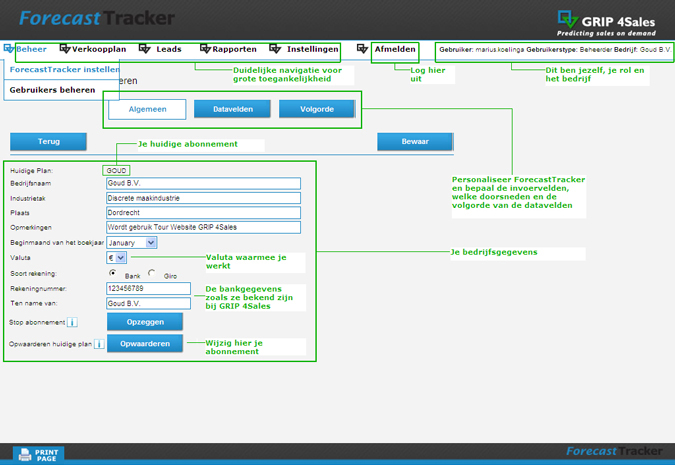
Task: Click the Industrietak input field
Action: click(x=203, y=198)
